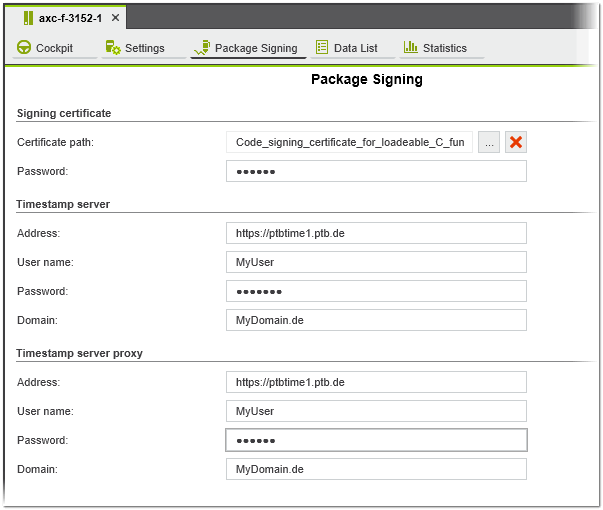The height and width of the screenshot is (510, 603).
Task: Select the Timestamp server User name field
Action: tap(376, 262)
